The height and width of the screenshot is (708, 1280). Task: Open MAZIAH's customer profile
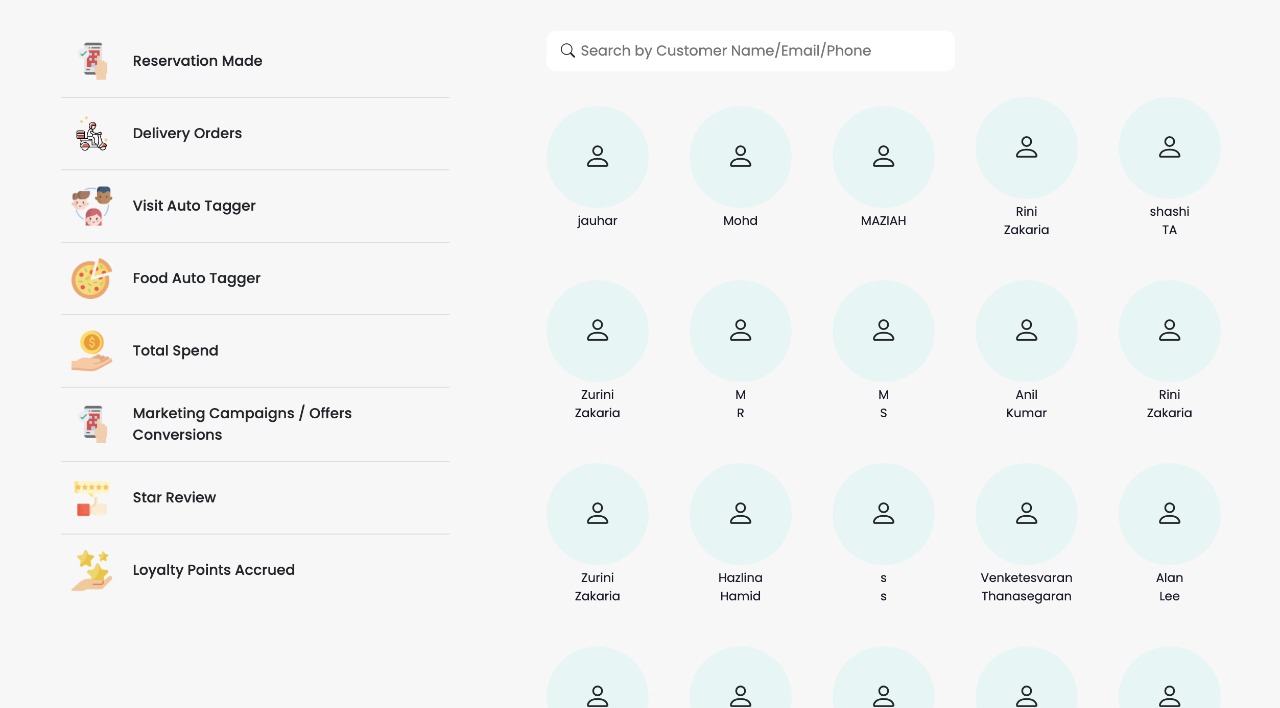pos(883,157)
